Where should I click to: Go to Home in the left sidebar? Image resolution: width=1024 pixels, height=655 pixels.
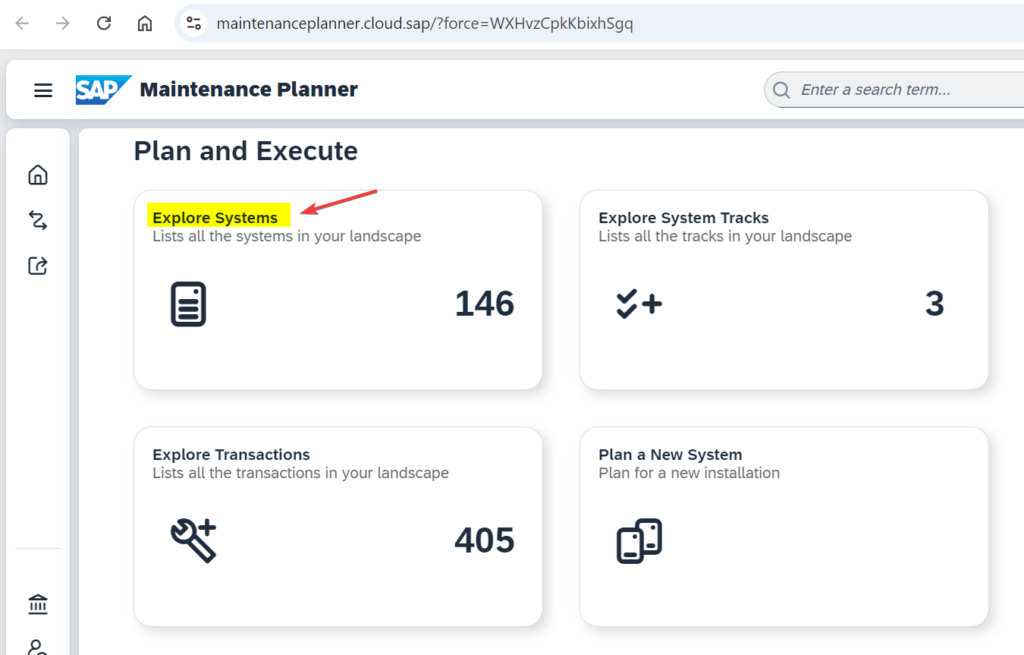[x=38, y=174]
